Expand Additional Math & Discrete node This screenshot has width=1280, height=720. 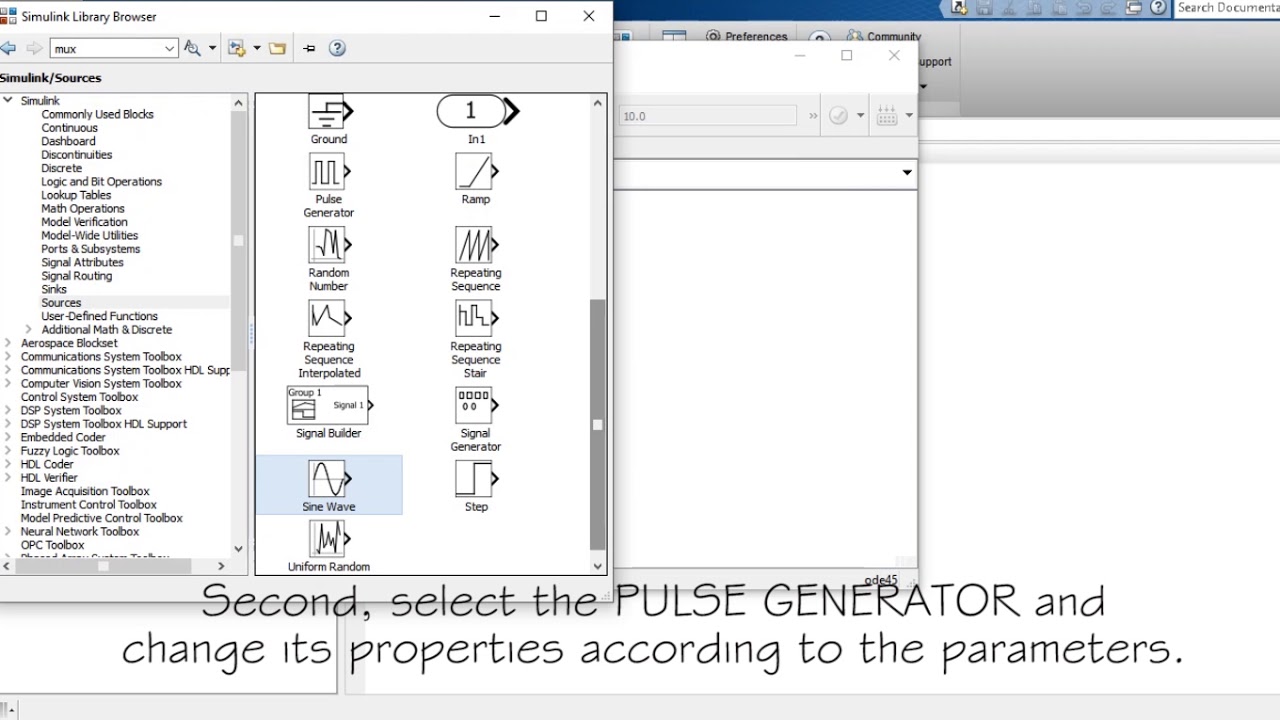point(28,329)
